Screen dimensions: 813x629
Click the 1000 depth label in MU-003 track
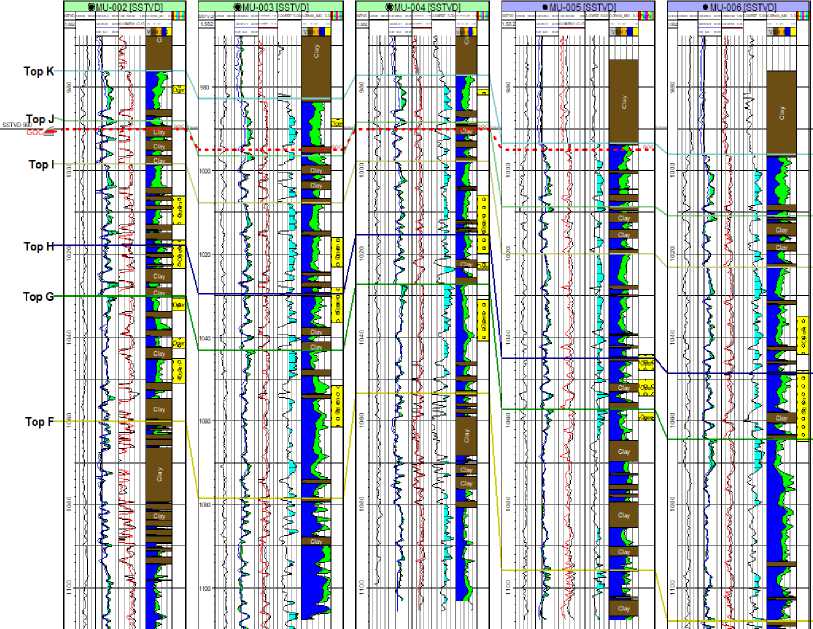[x=204, y=171]
